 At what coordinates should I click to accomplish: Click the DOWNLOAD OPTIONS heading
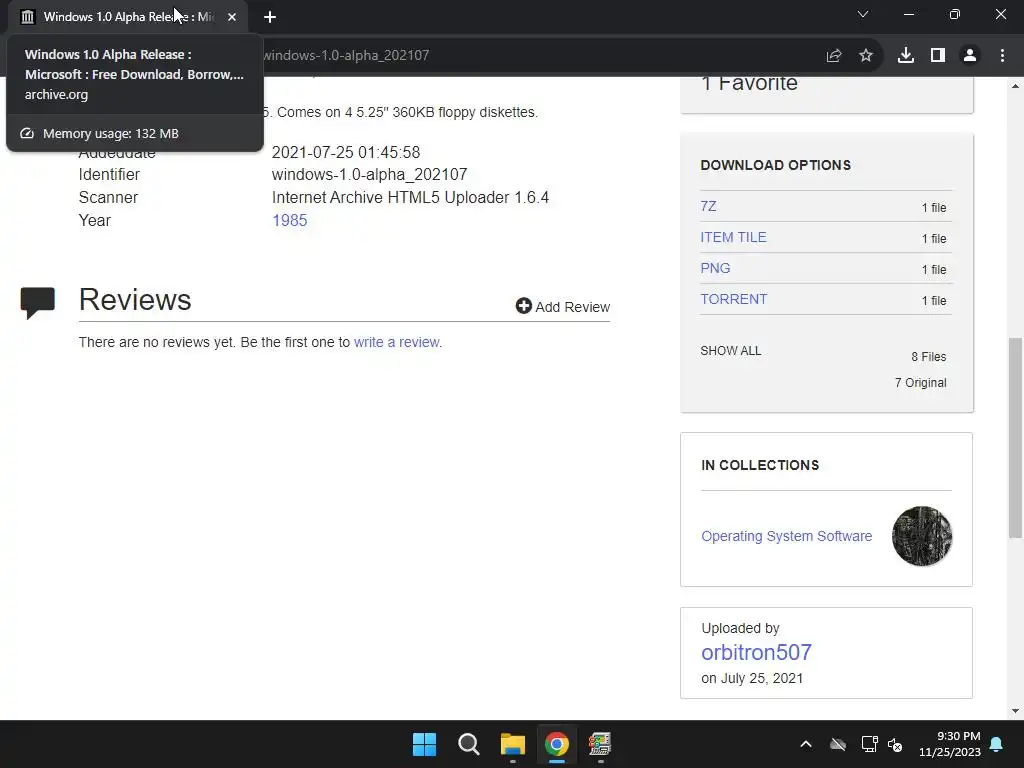tap(776, 165)
